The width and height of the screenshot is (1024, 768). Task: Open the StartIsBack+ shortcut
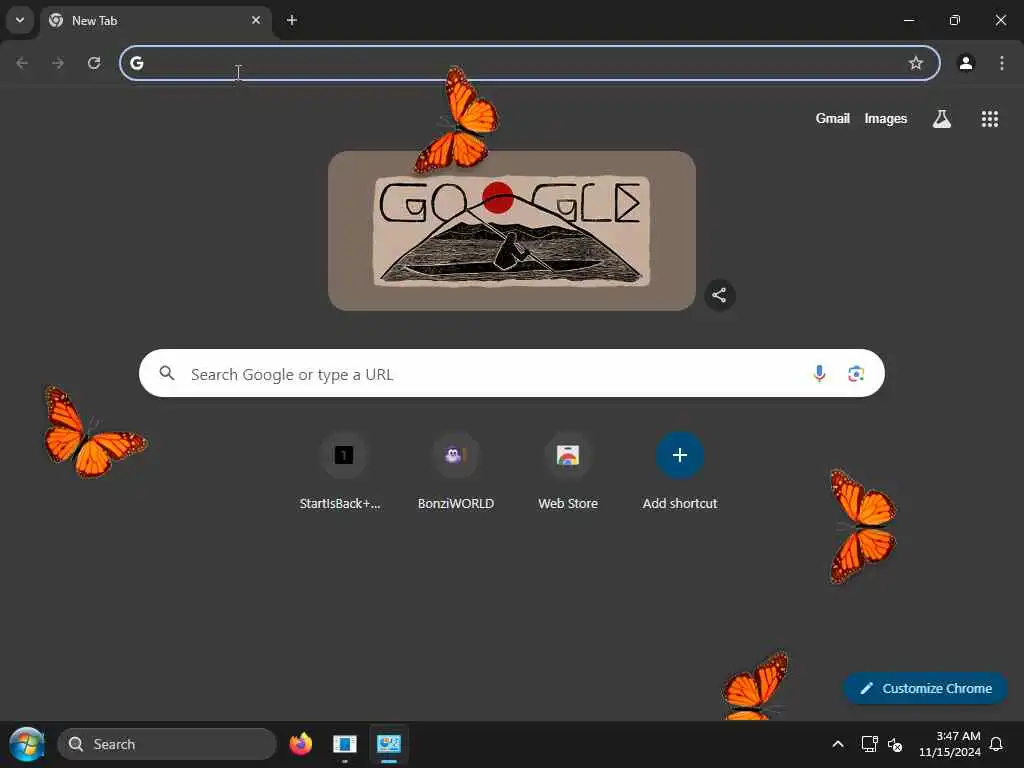coord(344,470)
